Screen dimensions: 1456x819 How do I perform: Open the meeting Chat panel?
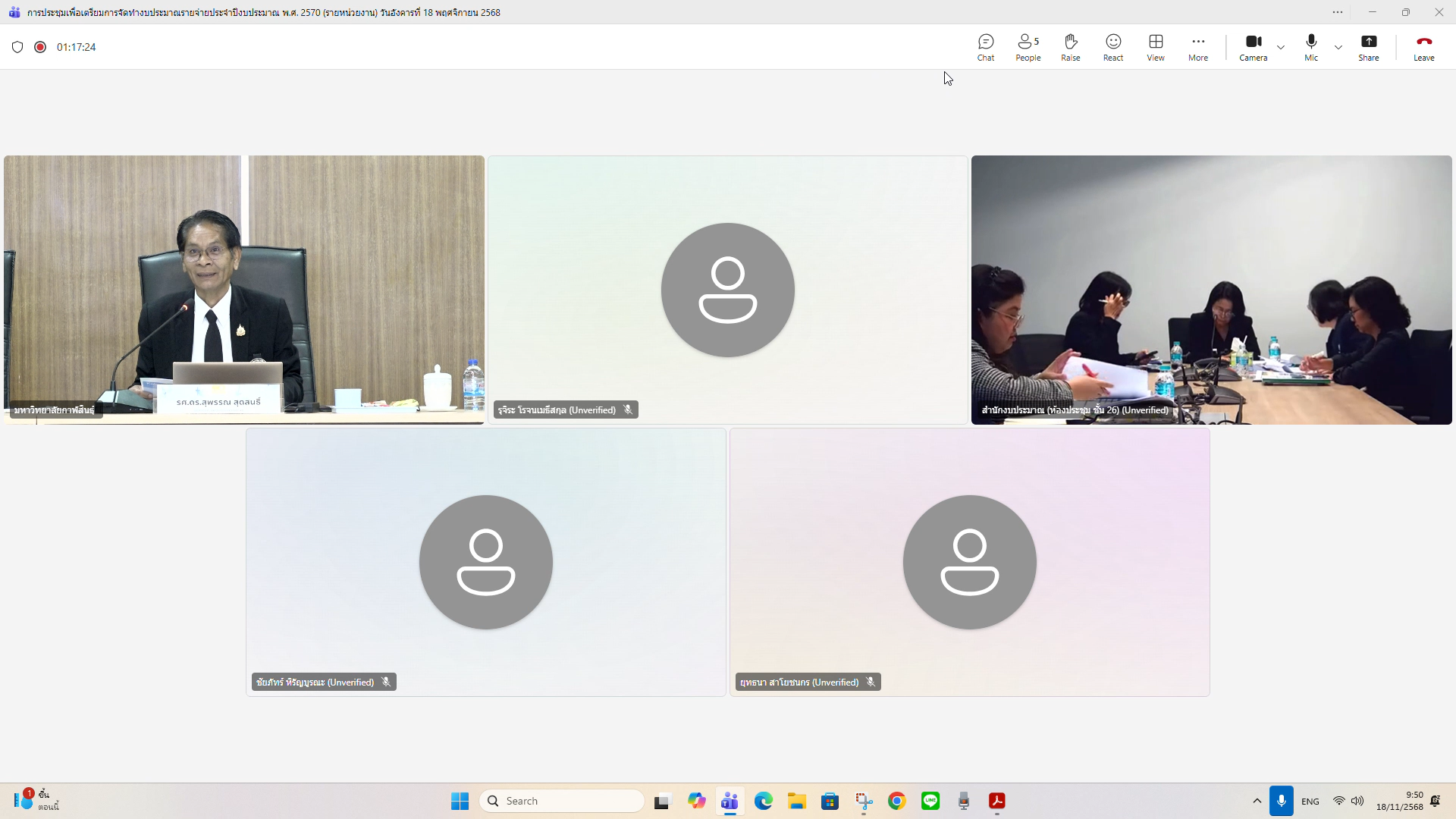pos(985,47)
